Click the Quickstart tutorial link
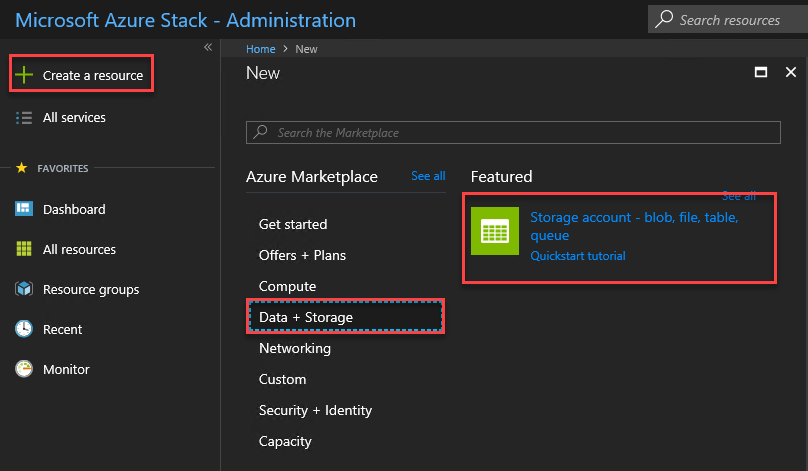Viewport: 808px width, 471px height. [x=578, y=256]
